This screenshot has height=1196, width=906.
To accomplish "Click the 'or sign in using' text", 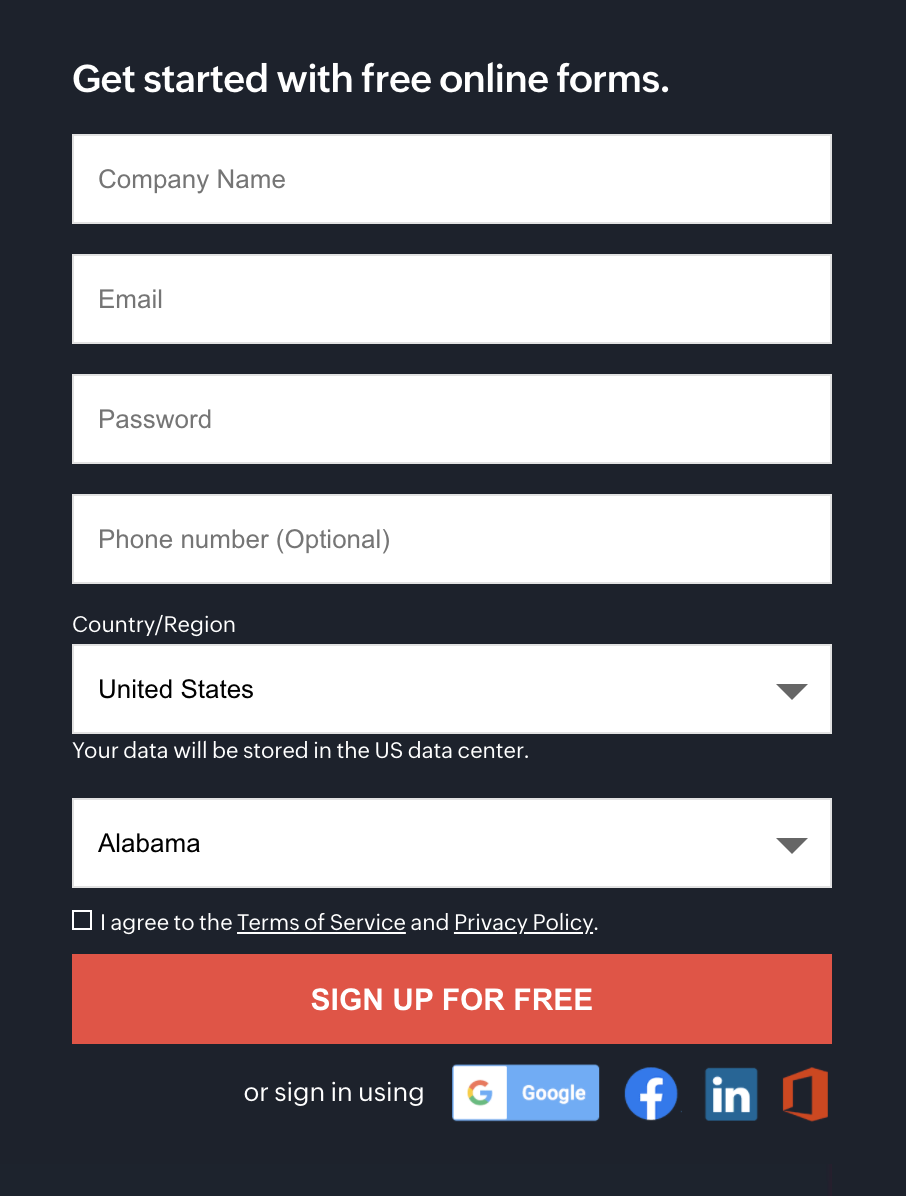I will click(x=334, y=1092).
